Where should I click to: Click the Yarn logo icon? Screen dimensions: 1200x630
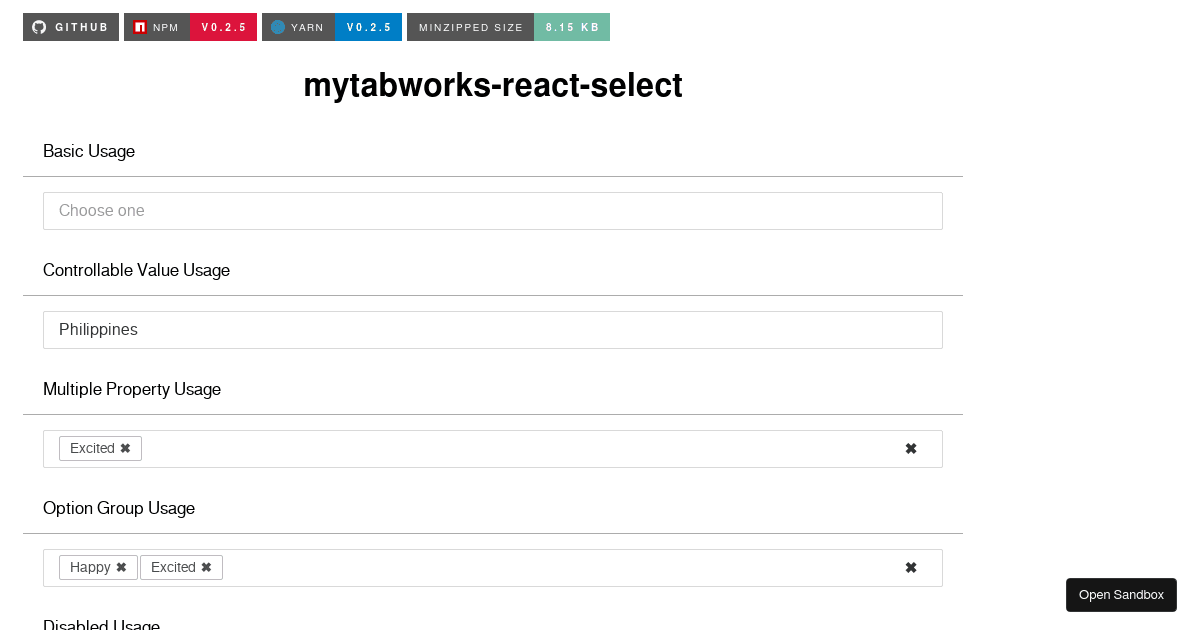click(x=277, y=27)
